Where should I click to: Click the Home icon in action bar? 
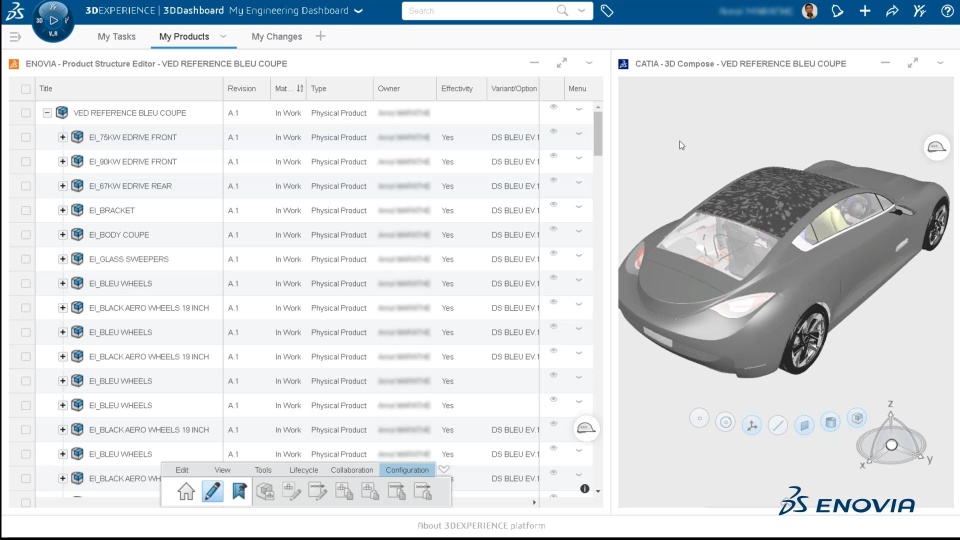(x=186, y=491)
